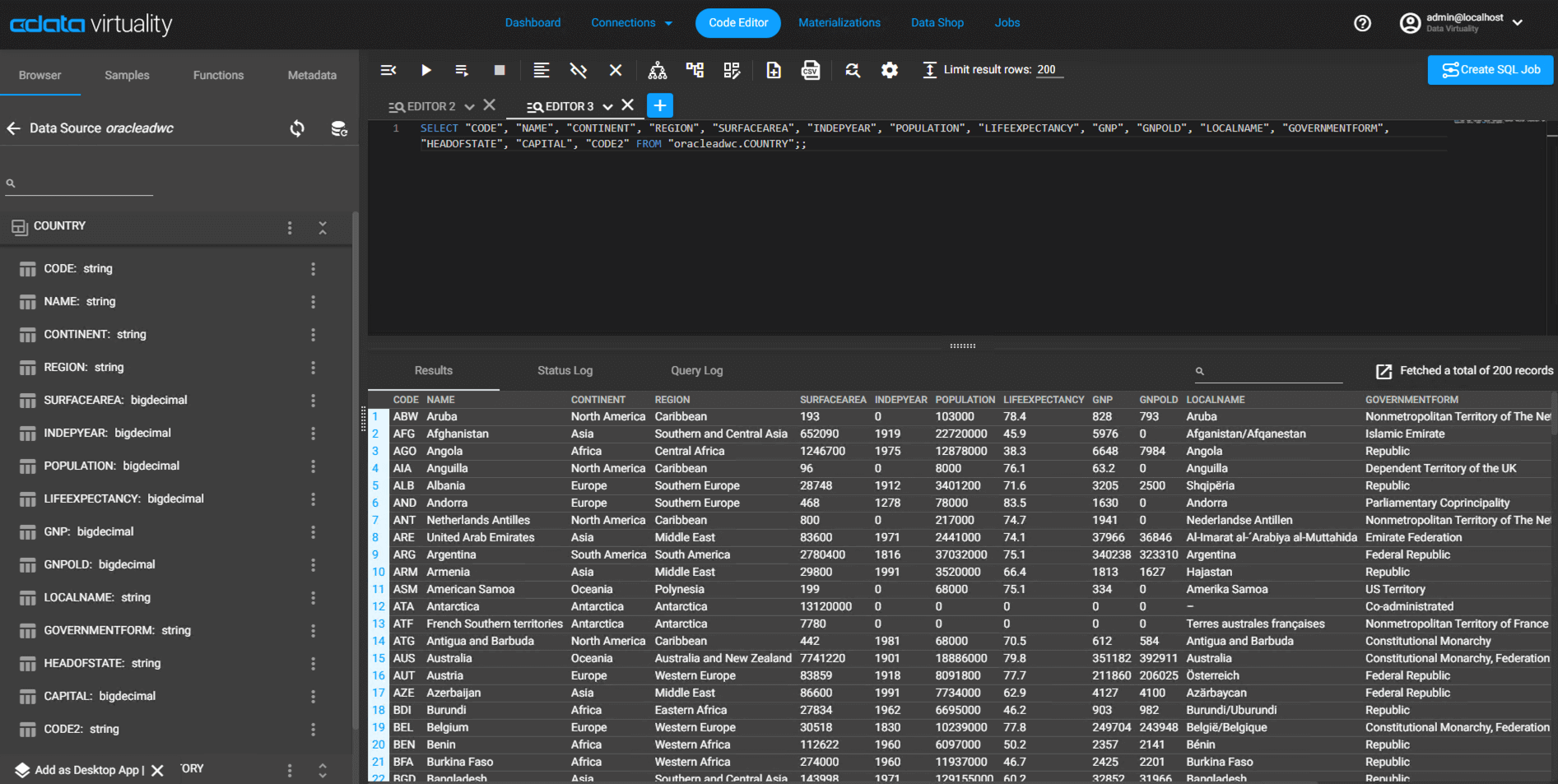Click the hierarchy tree diagram icon

pyautogui.click(x=657, y=71)
